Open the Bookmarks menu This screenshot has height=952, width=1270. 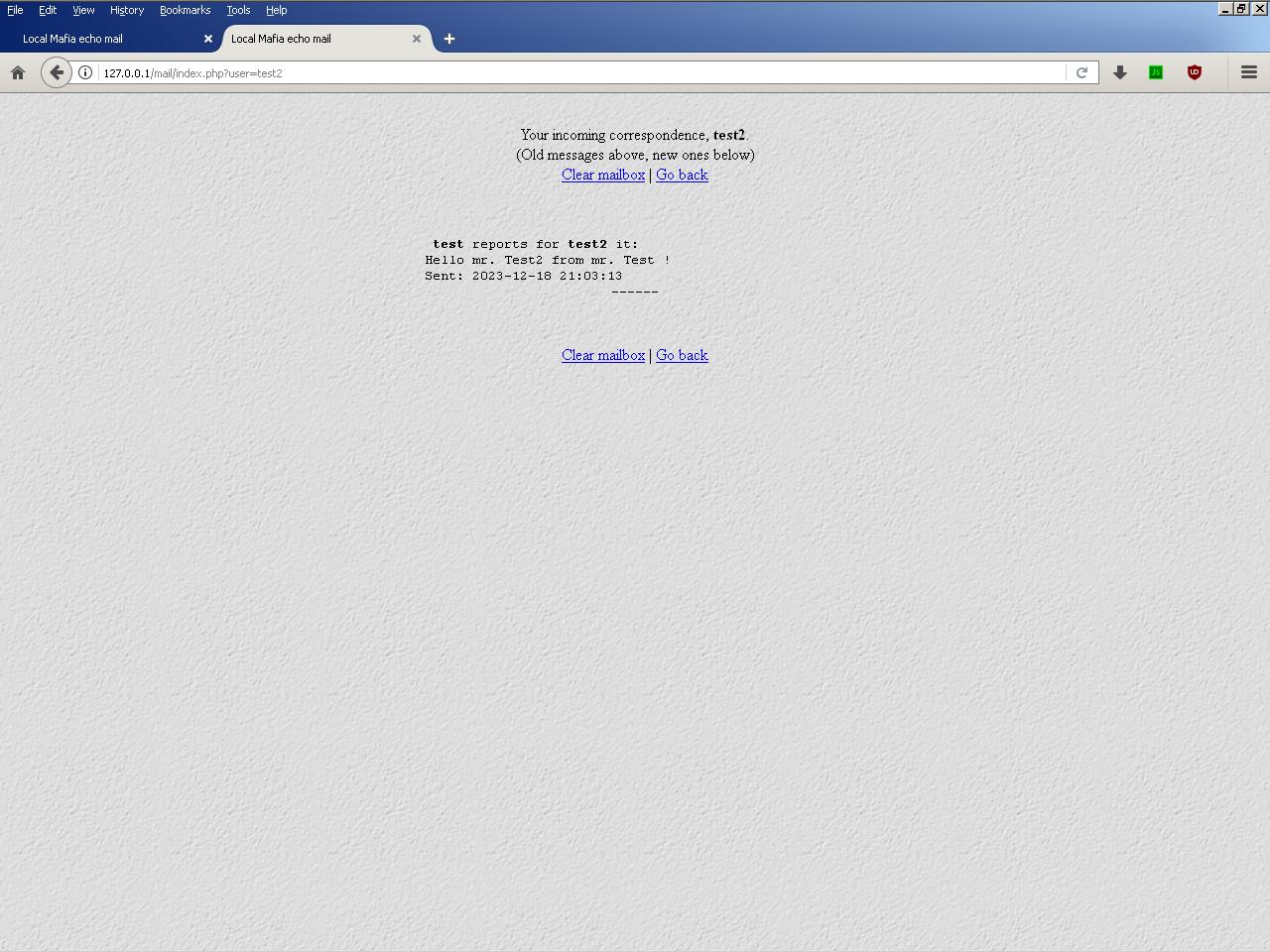(185, 10)
